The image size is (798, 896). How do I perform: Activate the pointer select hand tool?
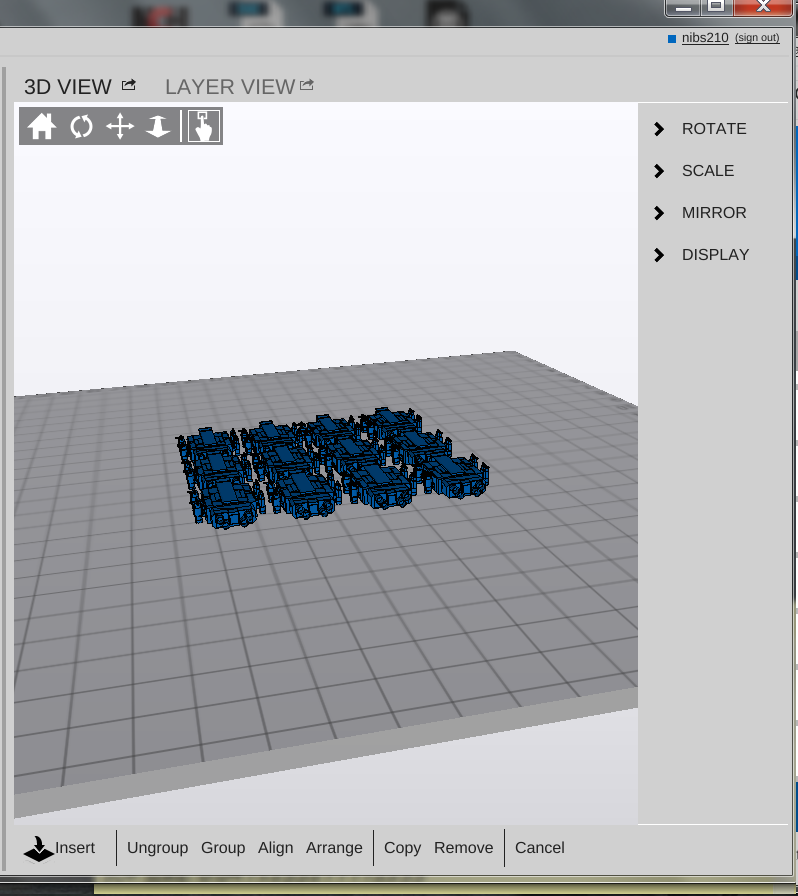tap(204, 126)
